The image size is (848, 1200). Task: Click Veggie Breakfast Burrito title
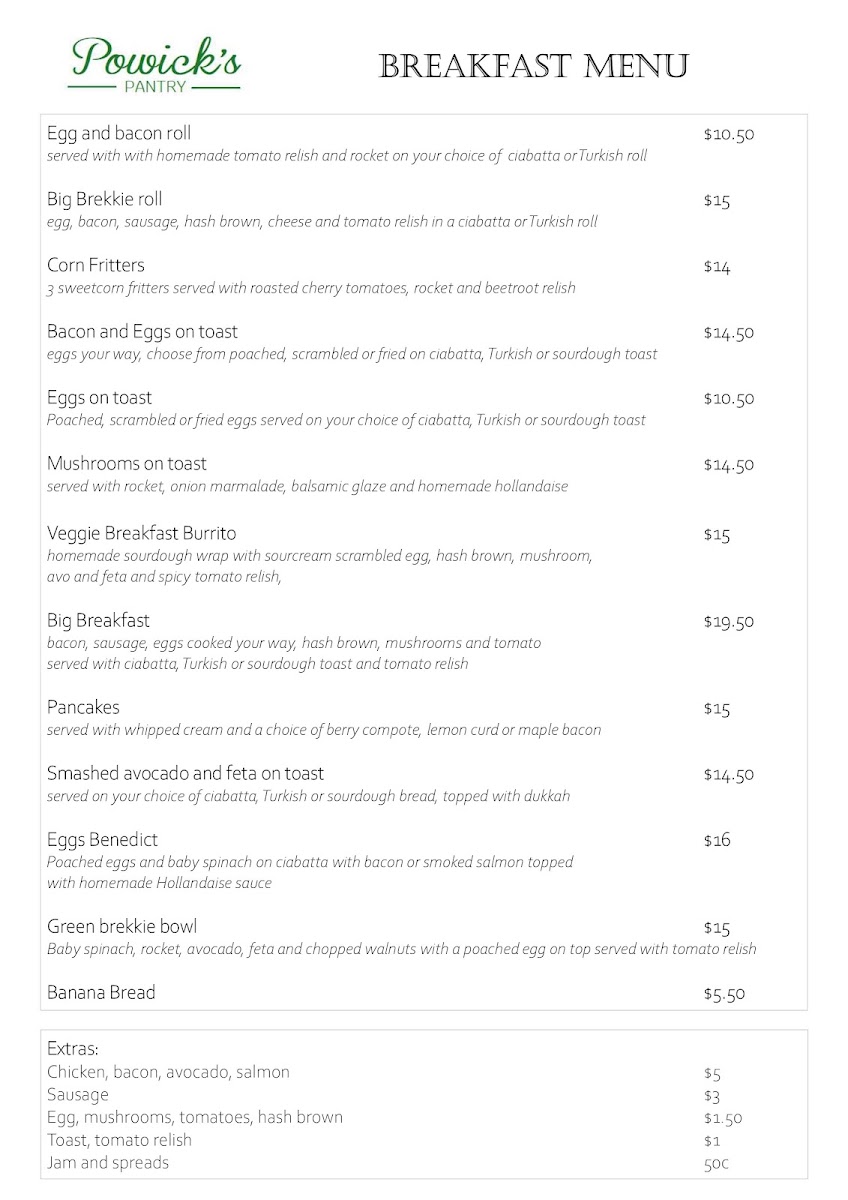[x=141, y=533]
